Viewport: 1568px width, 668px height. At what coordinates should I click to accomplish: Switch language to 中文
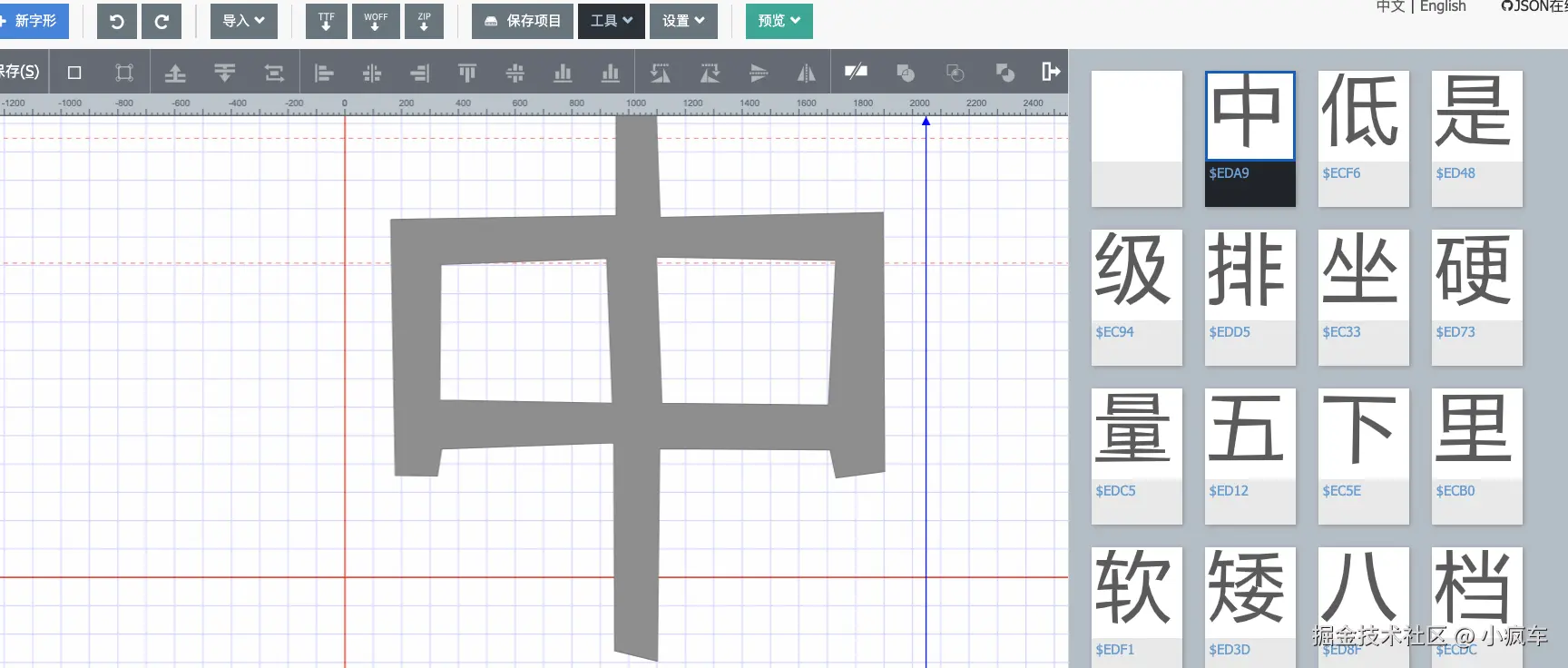[x=1390, y=6]
